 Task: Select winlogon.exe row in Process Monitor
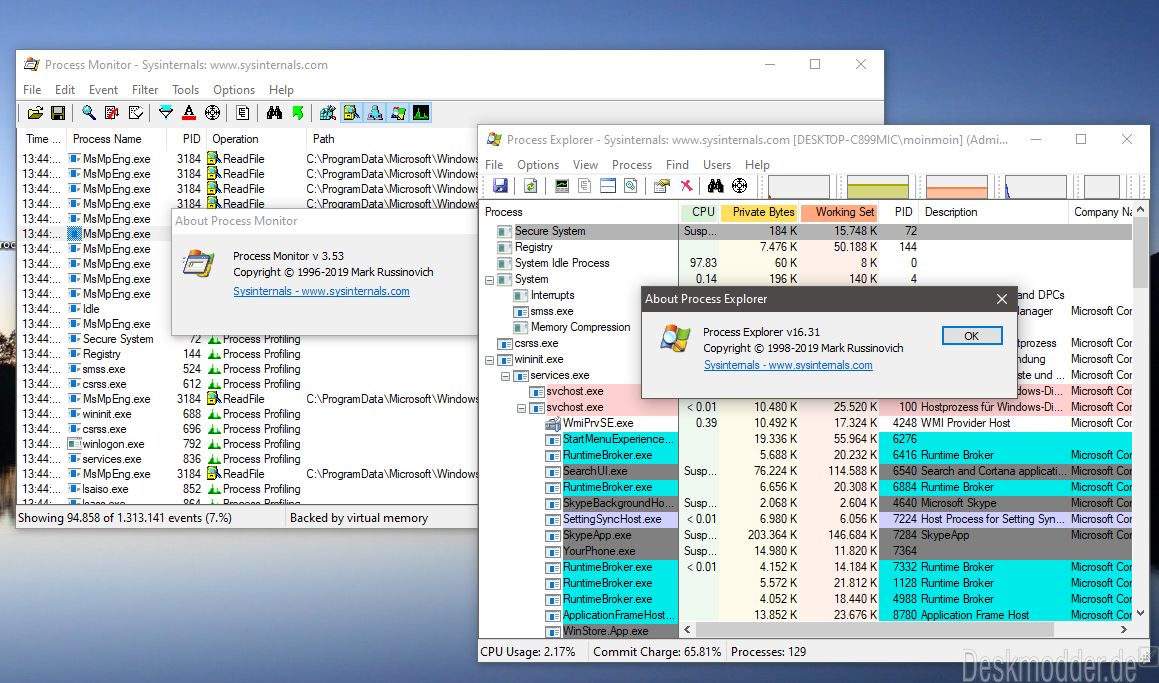pyautogui.click(x=249, y=444)
